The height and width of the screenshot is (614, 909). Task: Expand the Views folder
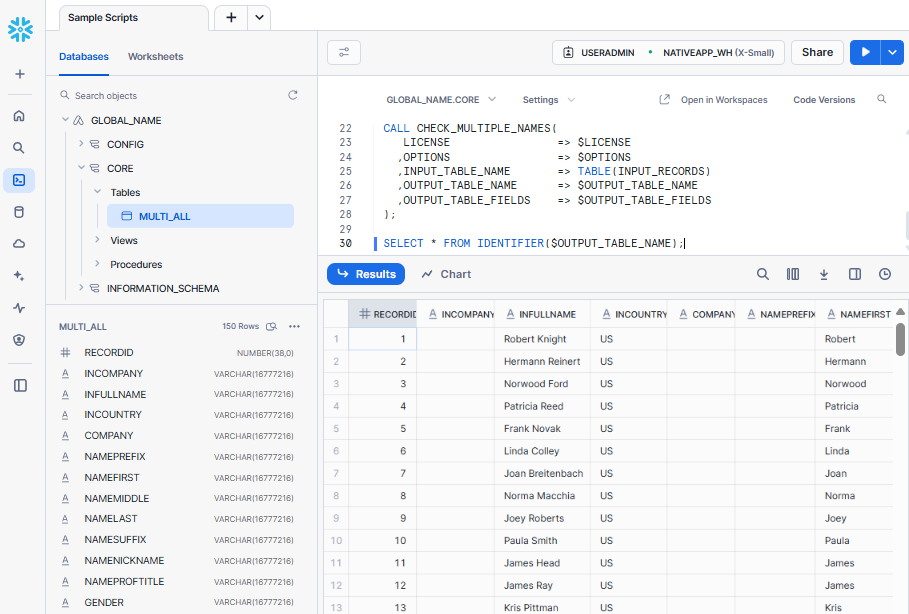(97, 239)
